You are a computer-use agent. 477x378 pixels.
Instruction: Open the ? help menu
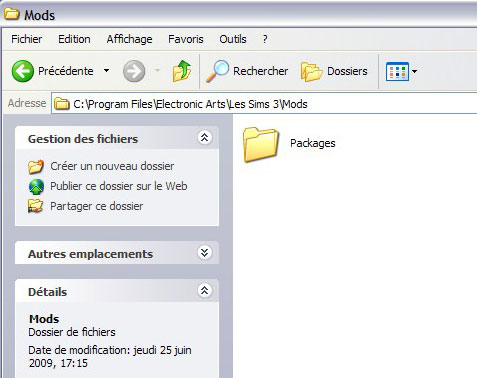click(265, 39)
